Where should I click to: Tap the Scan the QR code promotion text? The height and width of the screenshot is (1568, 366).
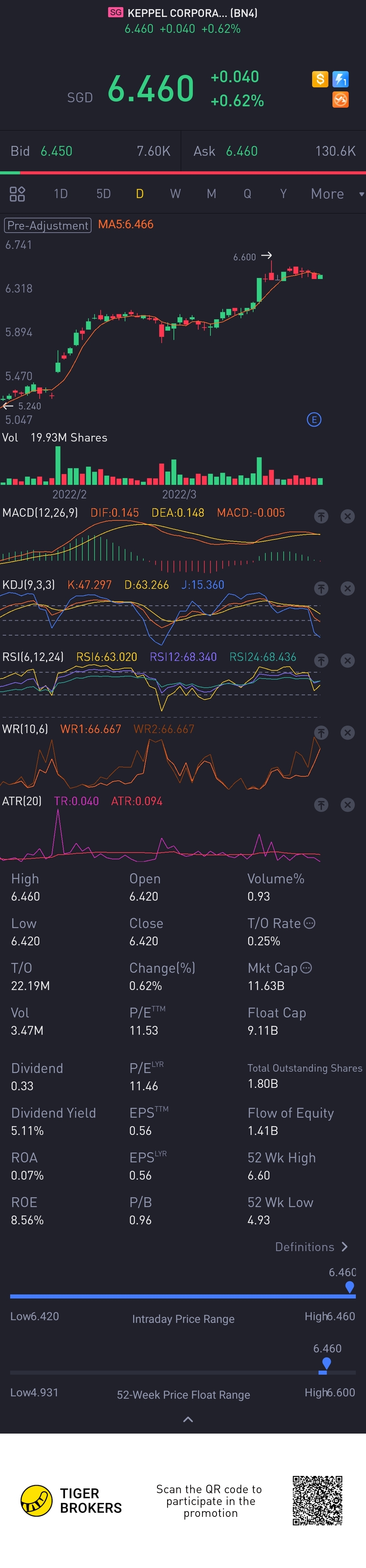[209, 1500]
